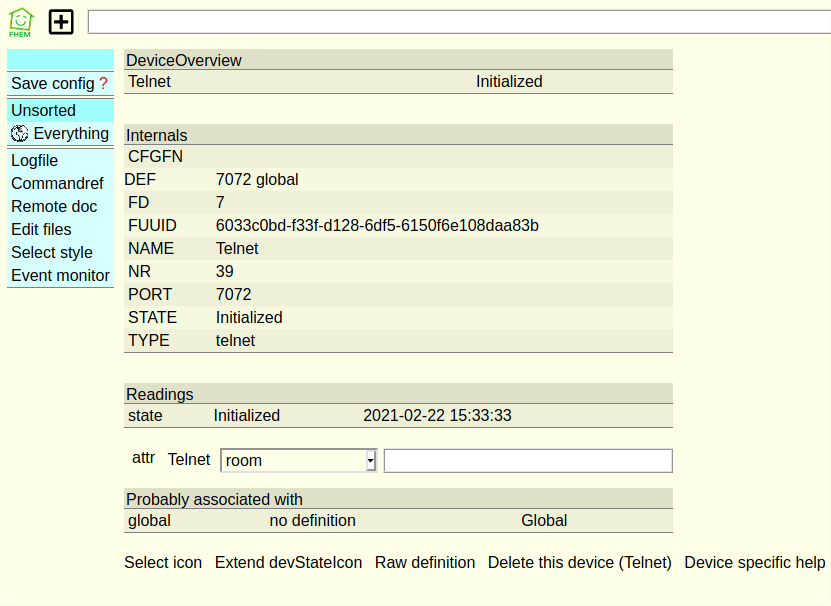Open the Unsorted room
Image resolution: width=831 pixels, height=606 pixels.
tap(43, 110)
